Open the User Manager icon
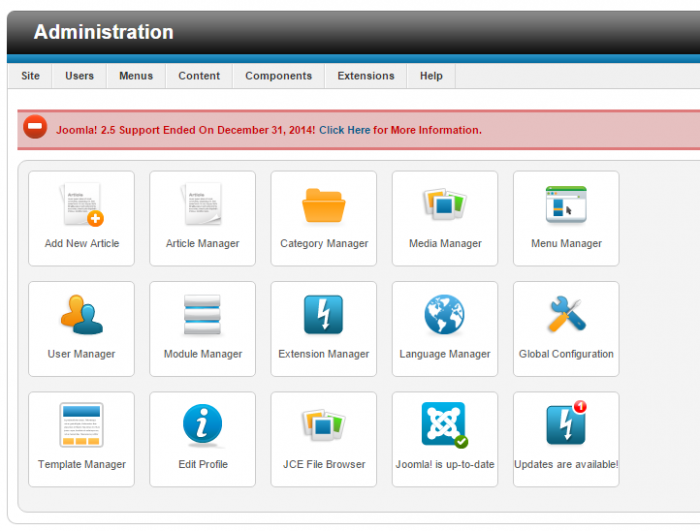 pyautogui.click(x=81, y=316)
